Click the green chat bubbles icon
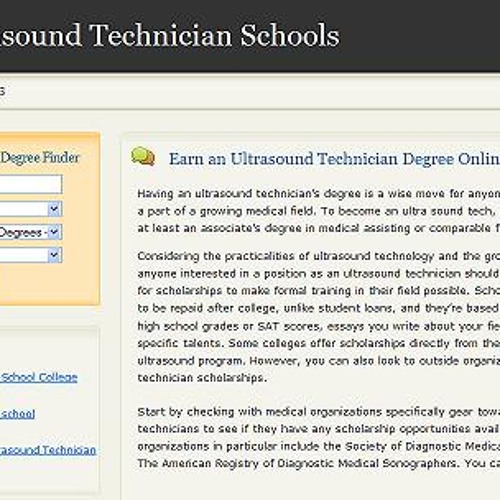 coord(143,156)
